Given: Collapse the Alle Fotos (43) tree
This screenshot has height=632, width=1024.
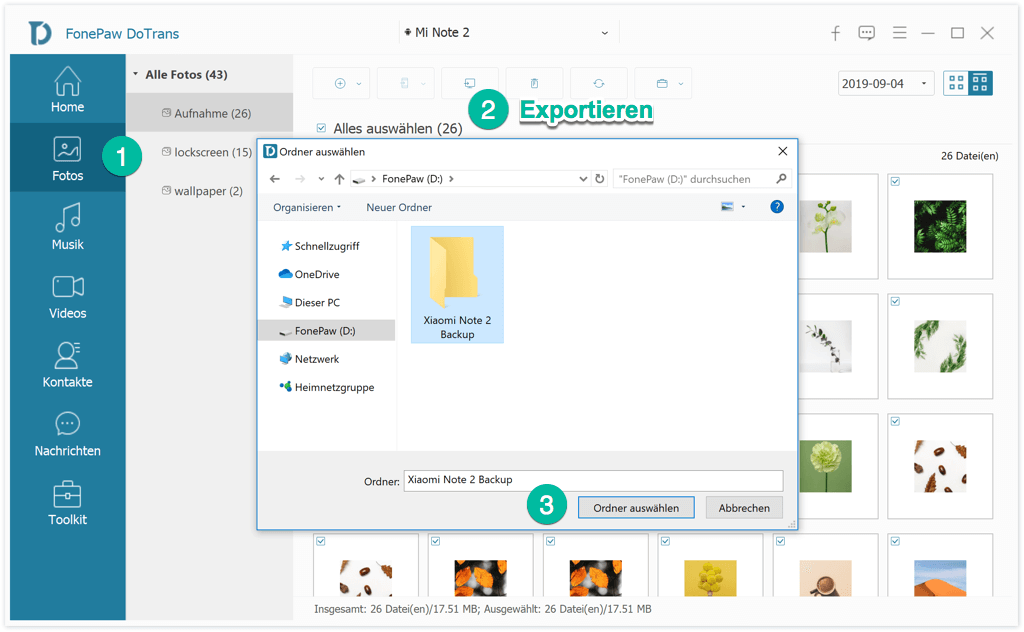Looking at the screenshot, I should click(135, 74).
